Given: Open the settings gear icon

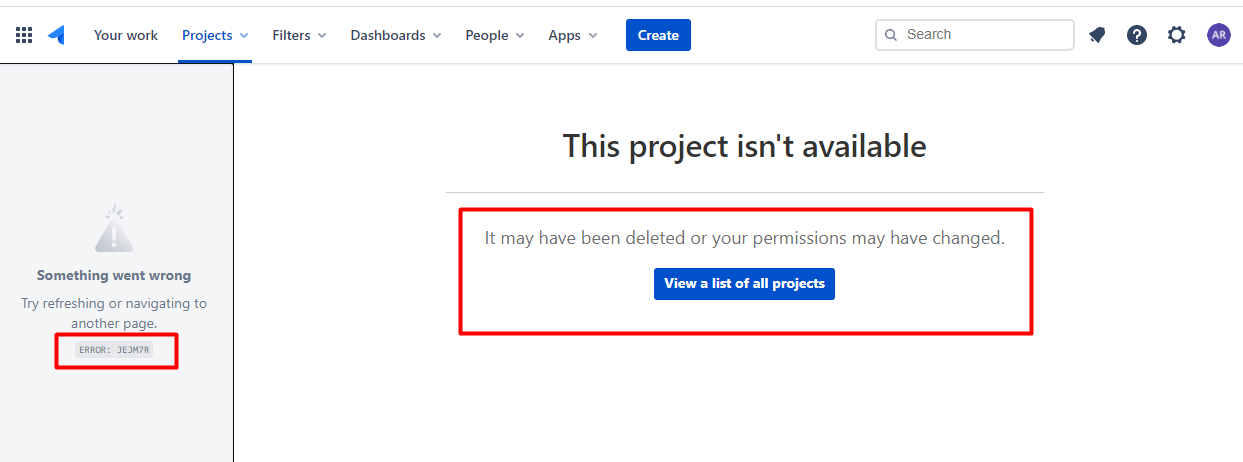Looking at the screenshot, I should pyautogui.click(x=1177, y=35).
